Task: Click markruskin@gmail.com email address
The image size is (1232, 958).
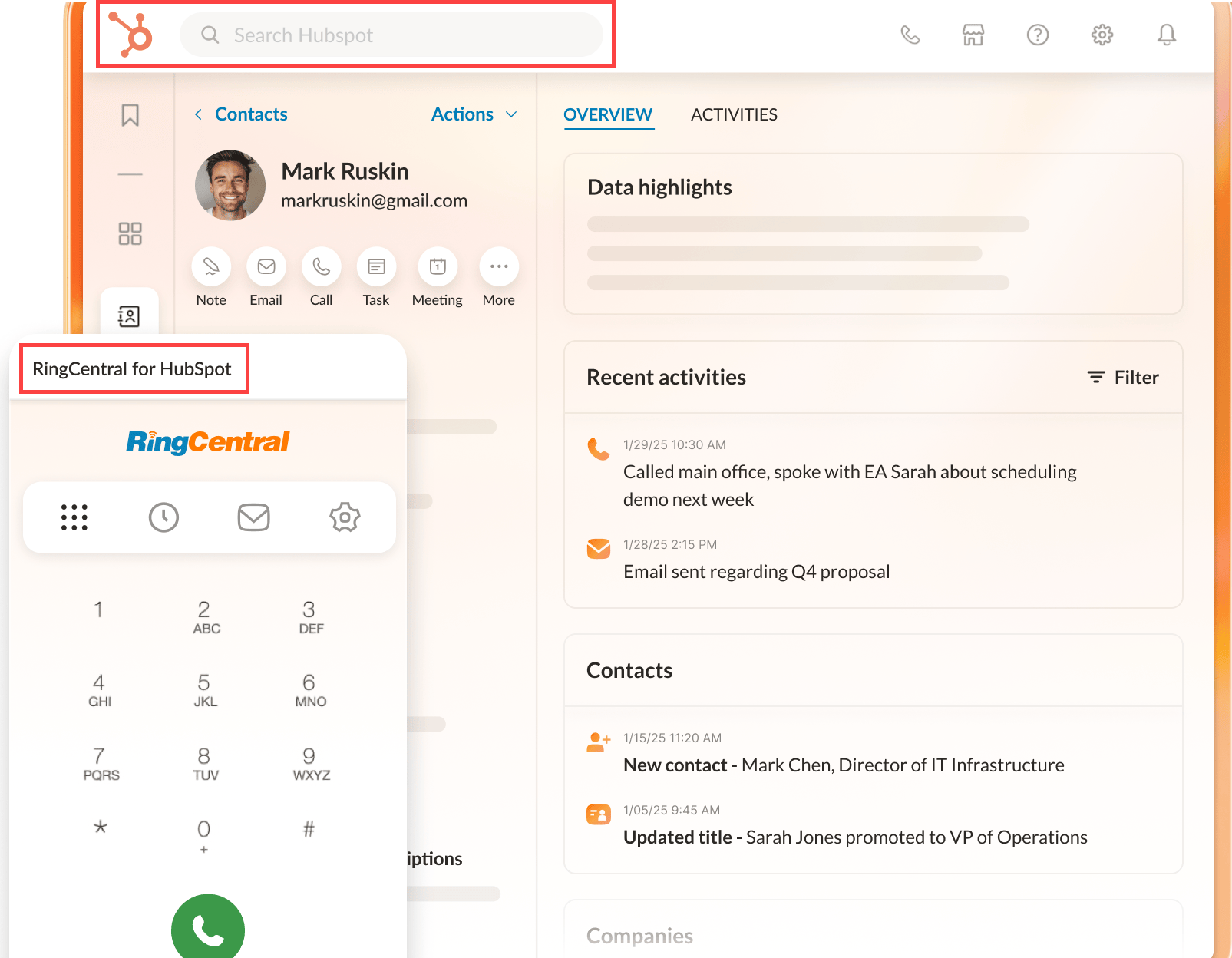Action: (x=374, y=201)
